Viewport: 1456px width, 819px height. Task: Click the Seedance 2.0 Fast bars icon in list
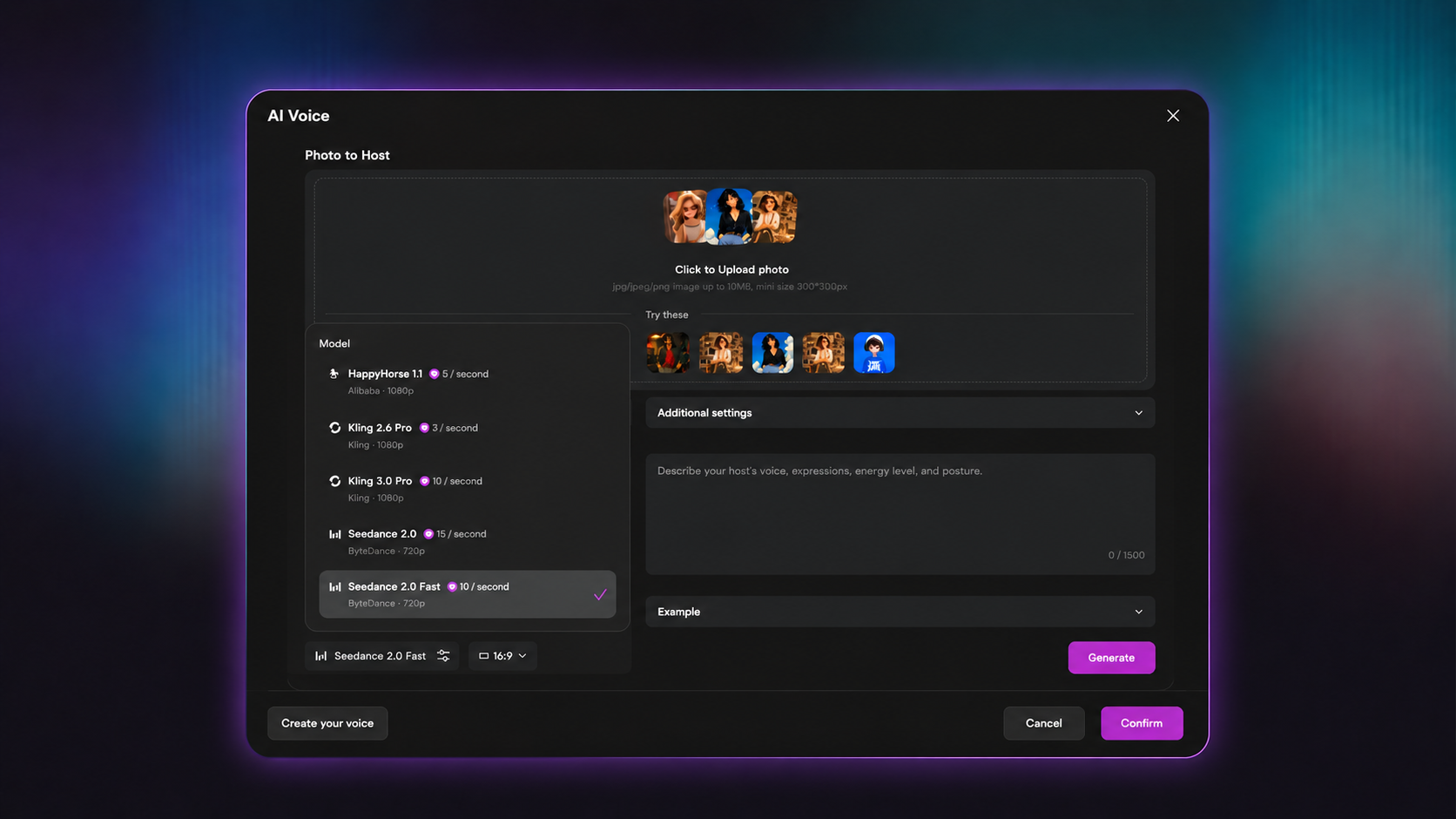(334, 587)
